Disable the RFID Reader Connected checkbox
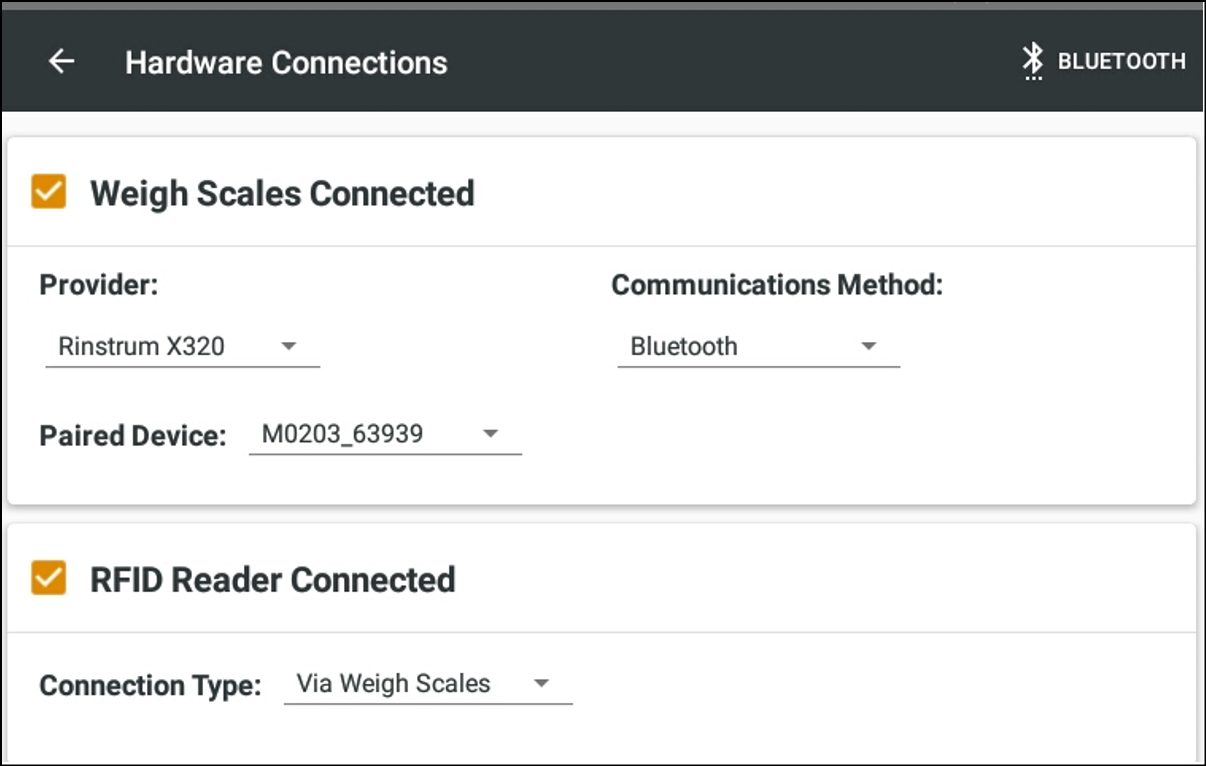 coord(49,579)
